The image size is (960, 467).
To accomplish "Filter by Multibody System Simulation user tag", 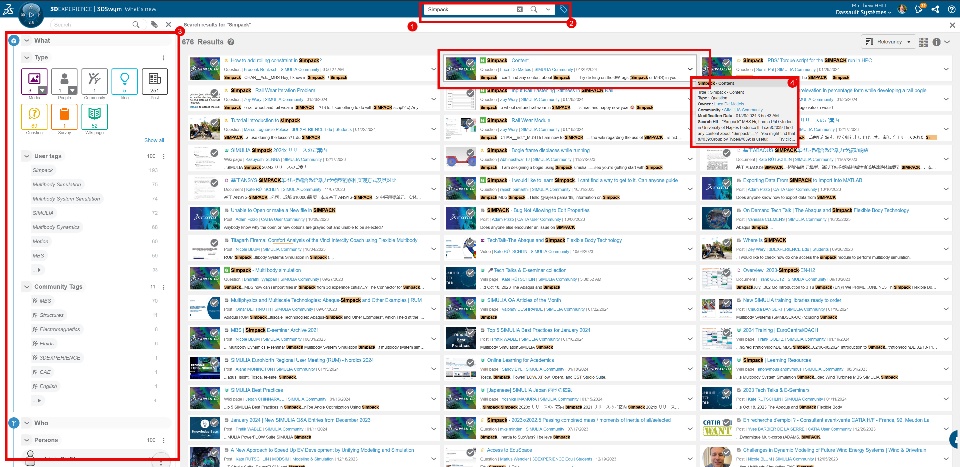I will tap(66, 199).
